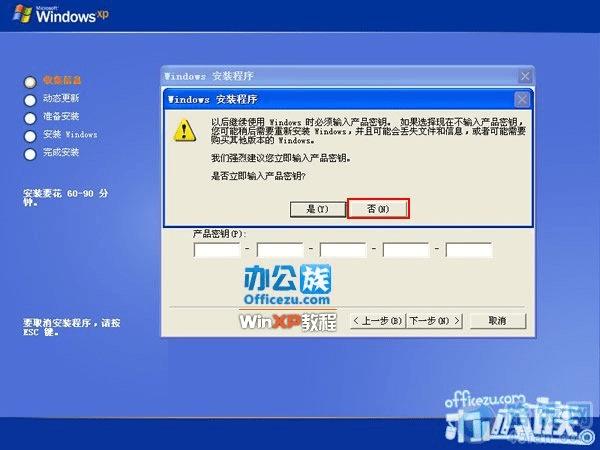The height and width of the screenshot is (450, 600).
Task: Close the front Windows 安装程序 dialog
Action: (522, 100)
